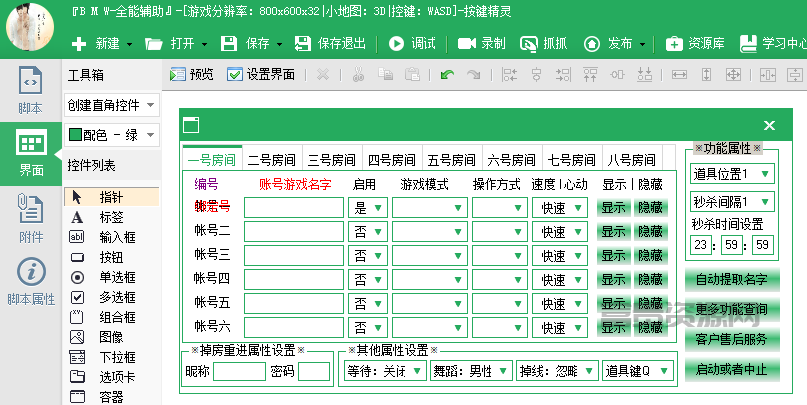Click 启动或者中止 button
Screen dimensions: 807x405
732,369
